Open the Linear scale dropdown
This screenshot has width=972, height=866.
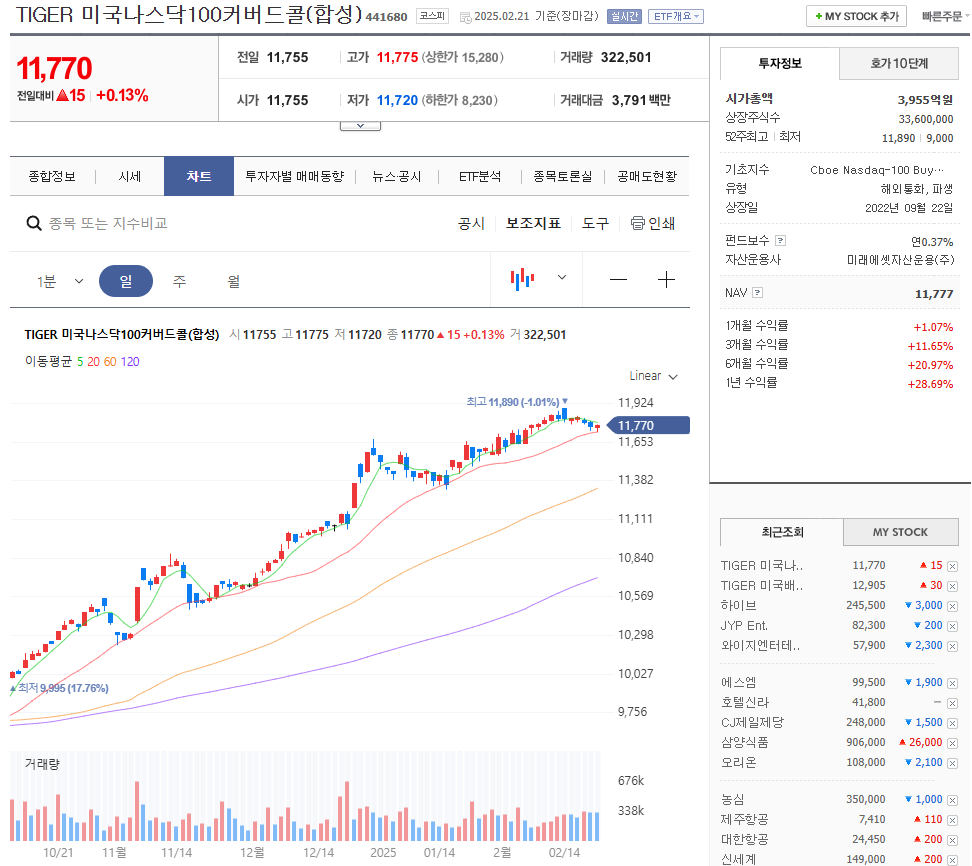(653, 376)
